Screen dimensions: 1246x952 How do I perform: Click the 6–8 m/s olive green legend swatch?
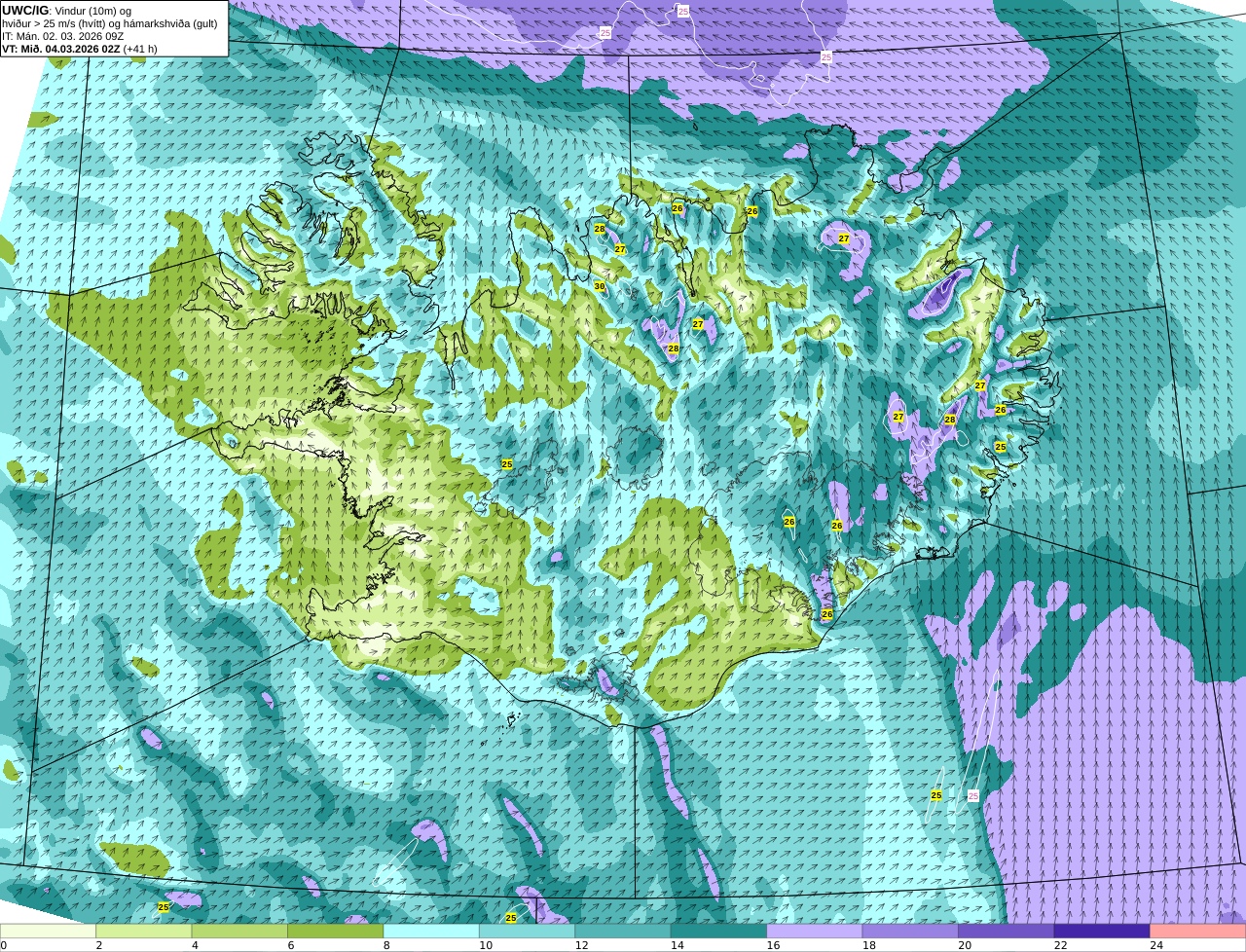(336, 931)
